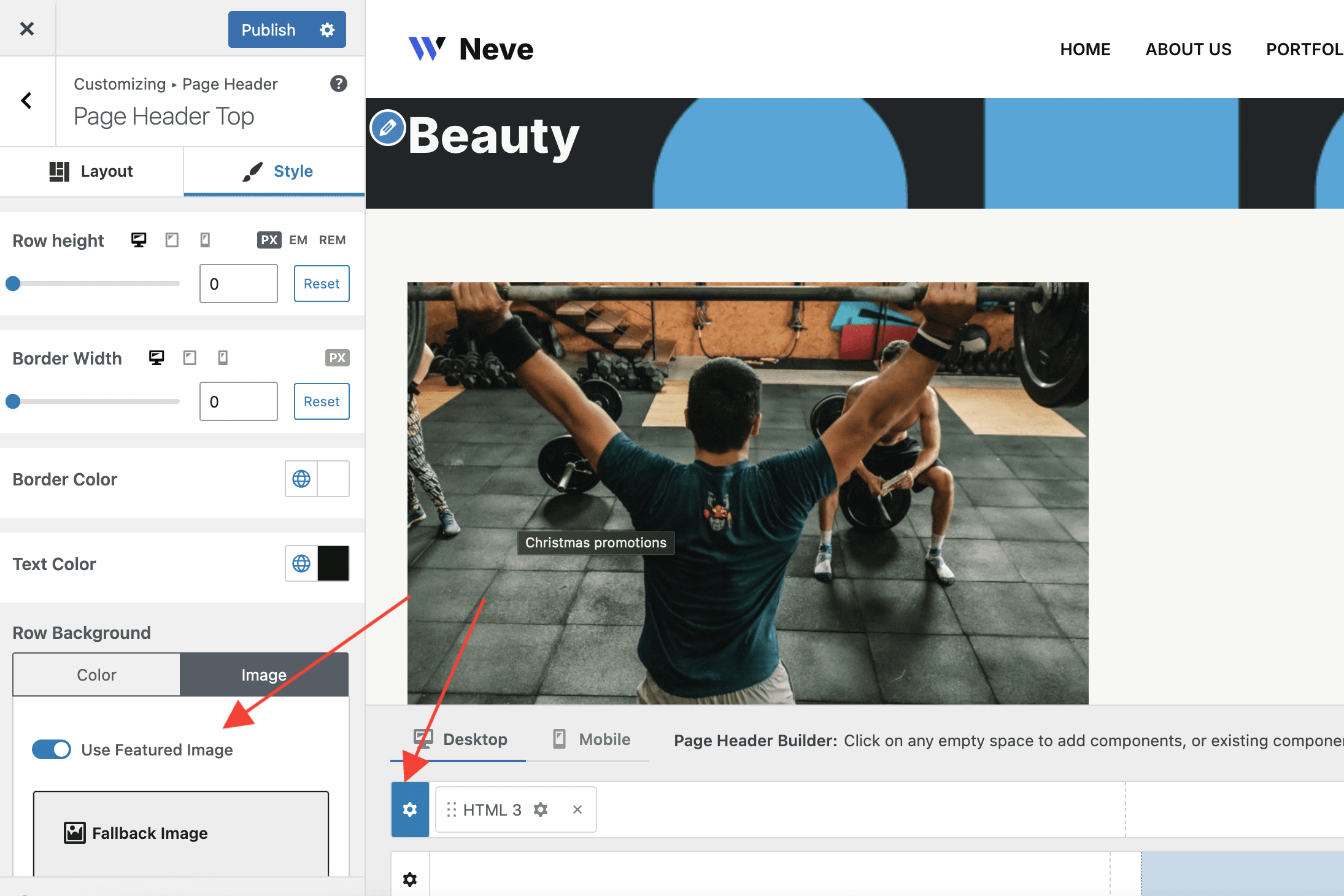Select mobile device icon for Border Width
Screen dimensions: 1344x896
click(x=223, y=358)
